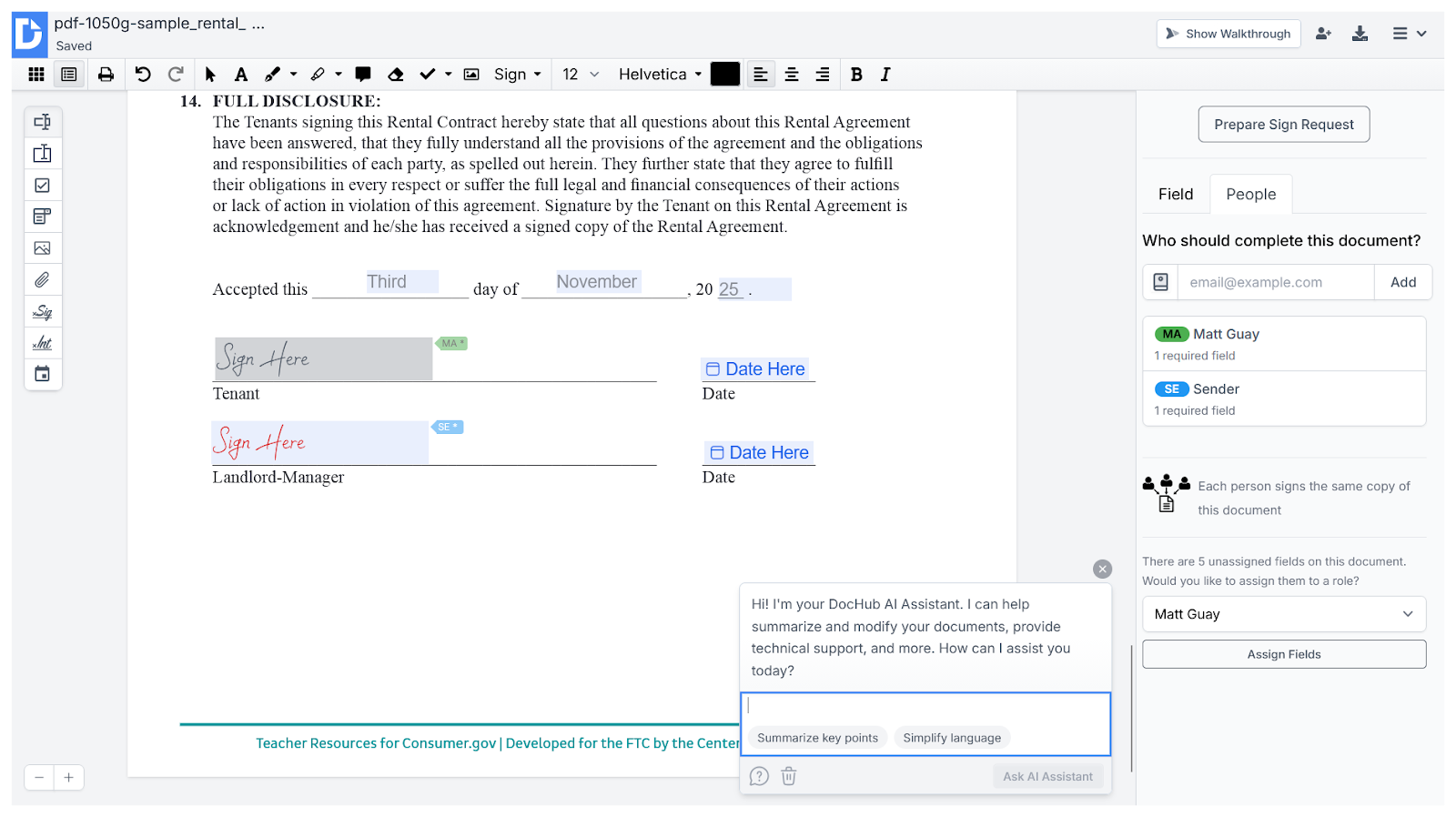Open the share/add people icon
This screenshot has height=817, width=1456.
click(x=1324, y=34)
